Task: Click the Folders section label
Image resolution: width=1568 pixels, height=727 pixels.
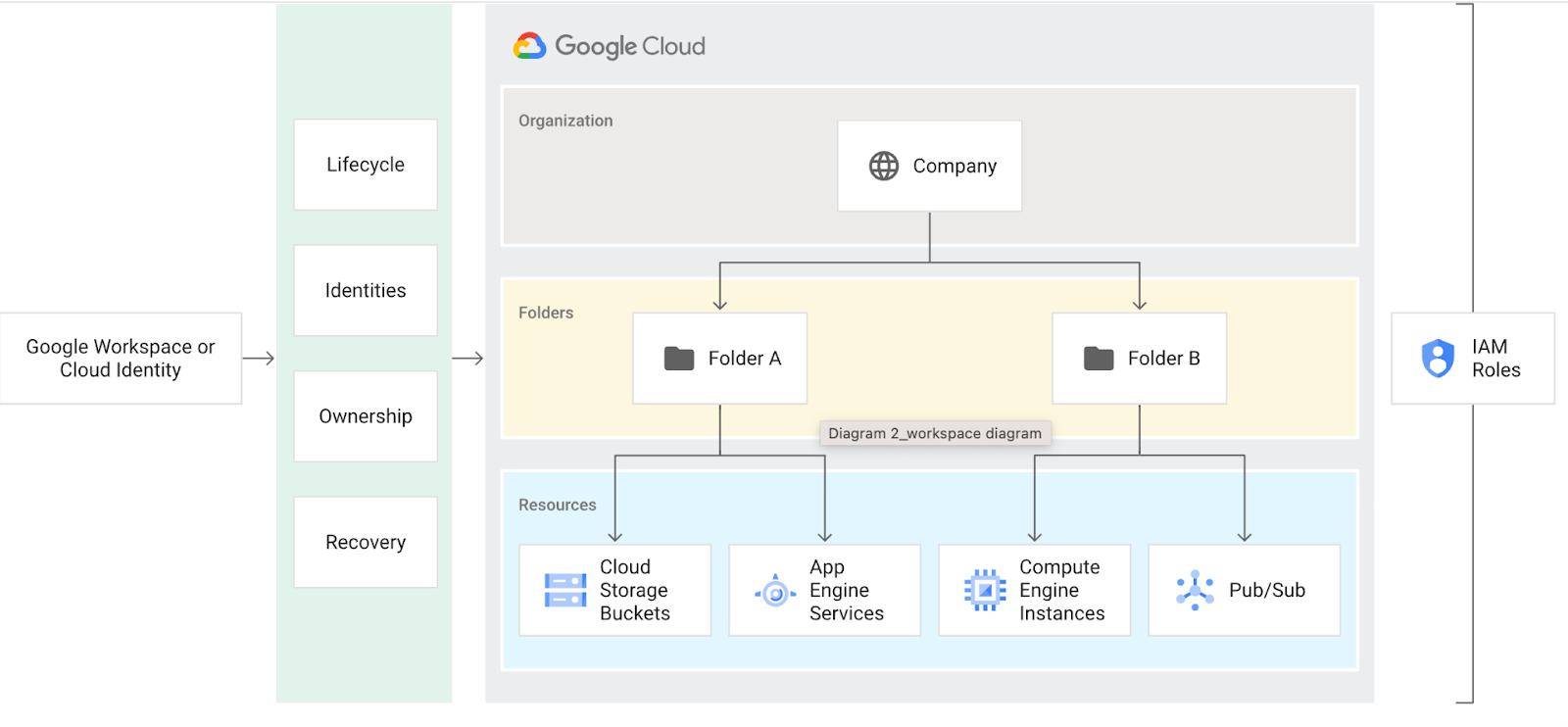Action: (546, 313)
